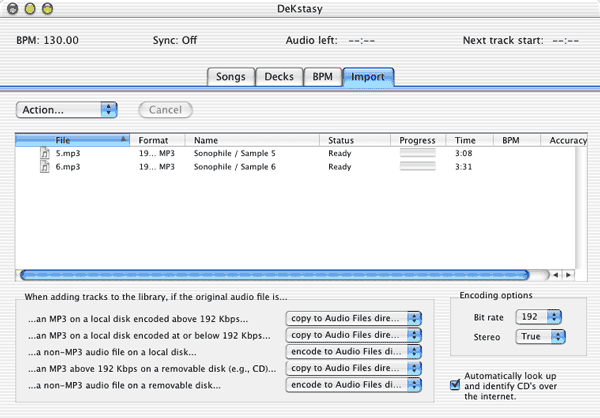Sort by File column header
The width and height of the screenshot is (600, 418).
click(72, 140)
